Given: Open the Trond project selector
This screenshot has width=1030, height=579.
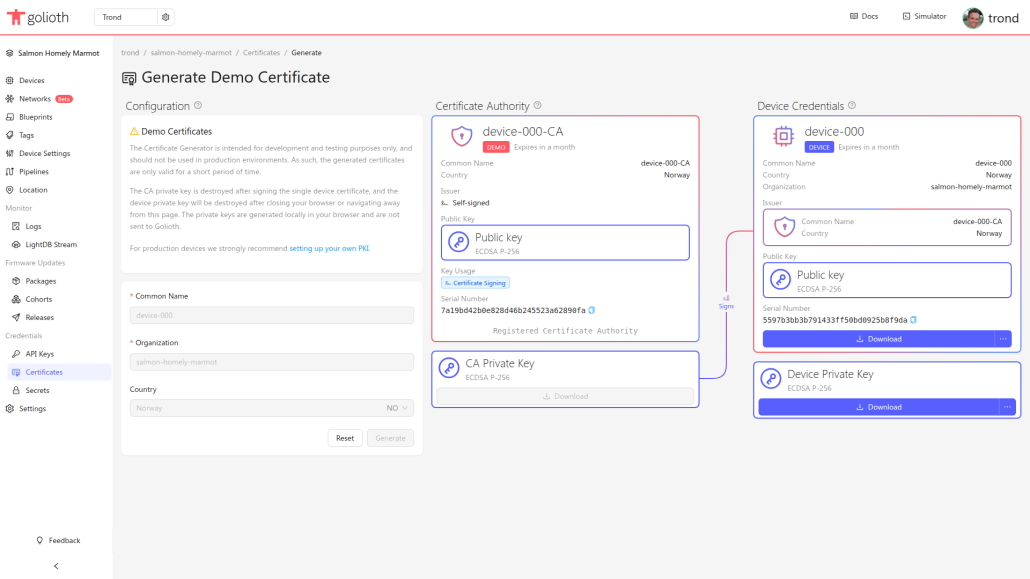Looking at the screenshot, I should click(x=125, y=17).
